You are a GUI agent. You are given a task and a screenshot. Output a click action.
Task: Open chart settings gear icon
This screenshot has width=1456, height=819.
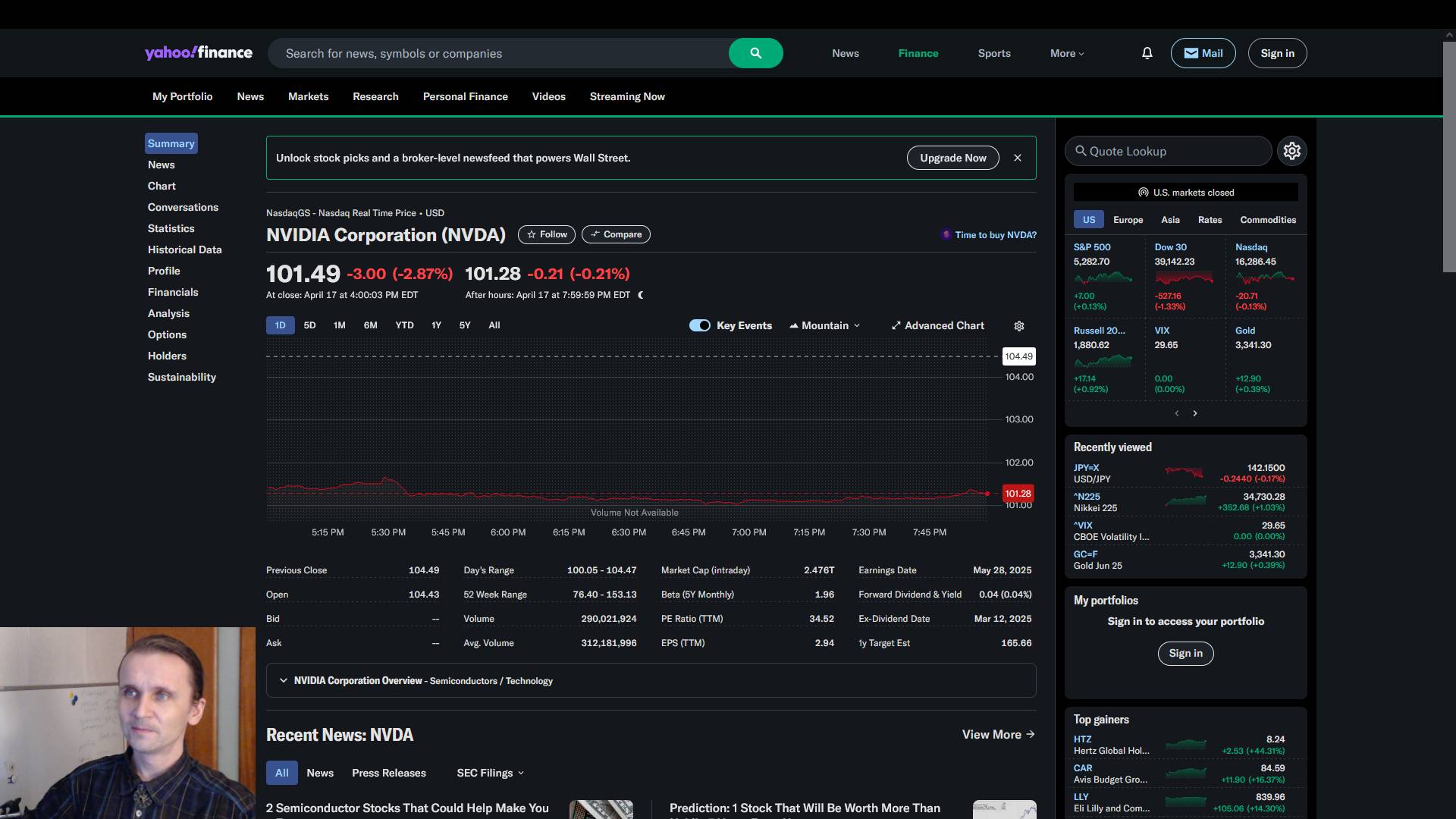pyautogui.click(x=1019, y=326)
